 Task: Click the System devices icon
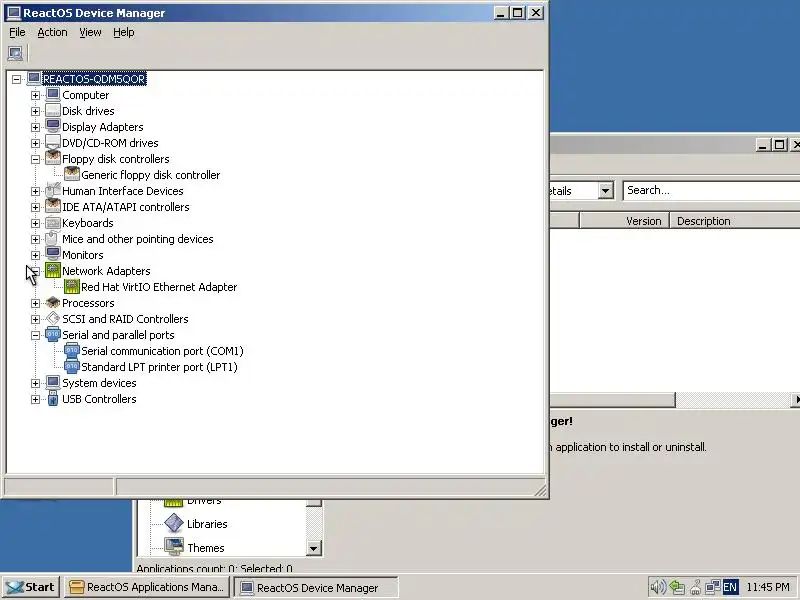(53, 383)
